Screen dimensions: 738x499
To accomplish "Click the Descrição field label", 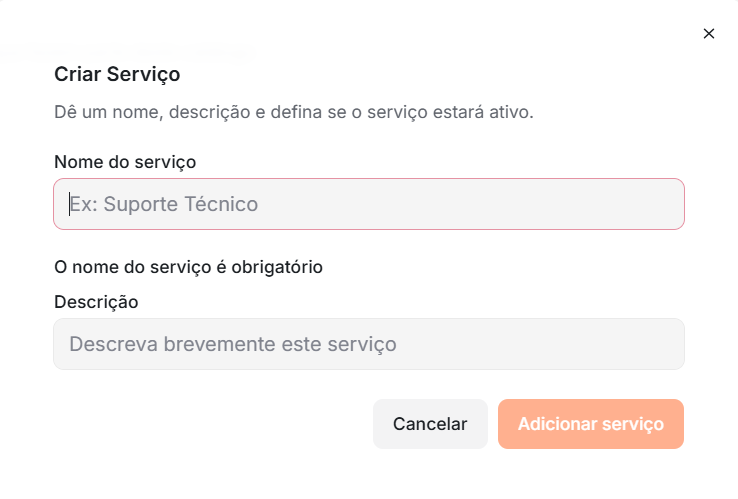I will [x=96, y=302].
